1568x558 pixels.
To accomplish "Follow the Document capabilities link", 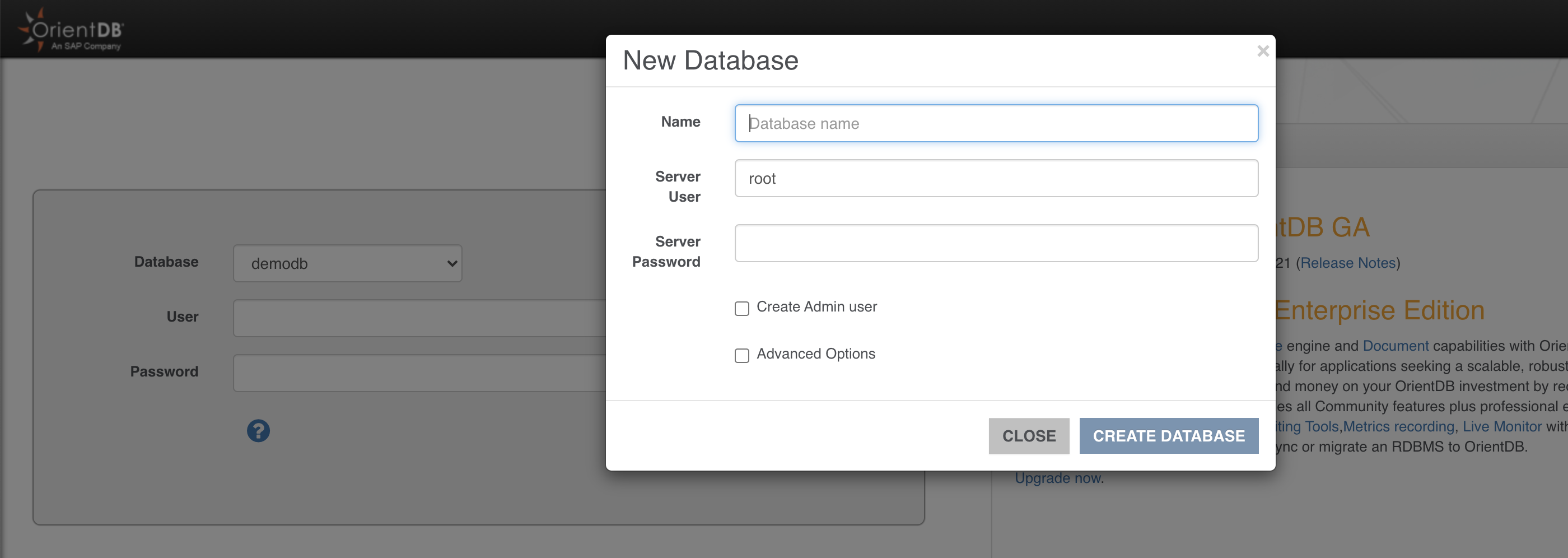I will 1395,346.
